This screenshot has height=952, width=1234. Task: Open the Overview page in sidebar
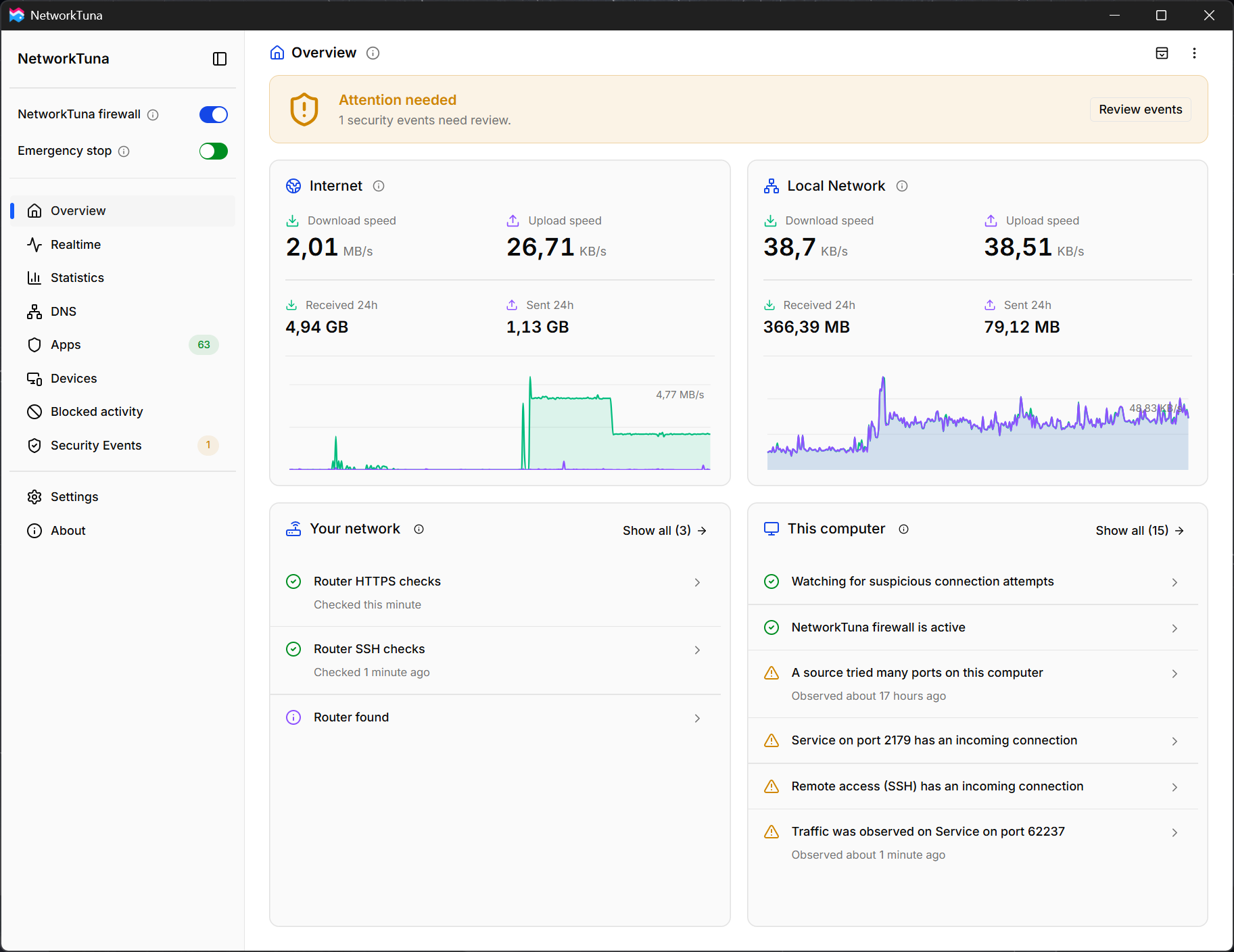click(123, 211)
